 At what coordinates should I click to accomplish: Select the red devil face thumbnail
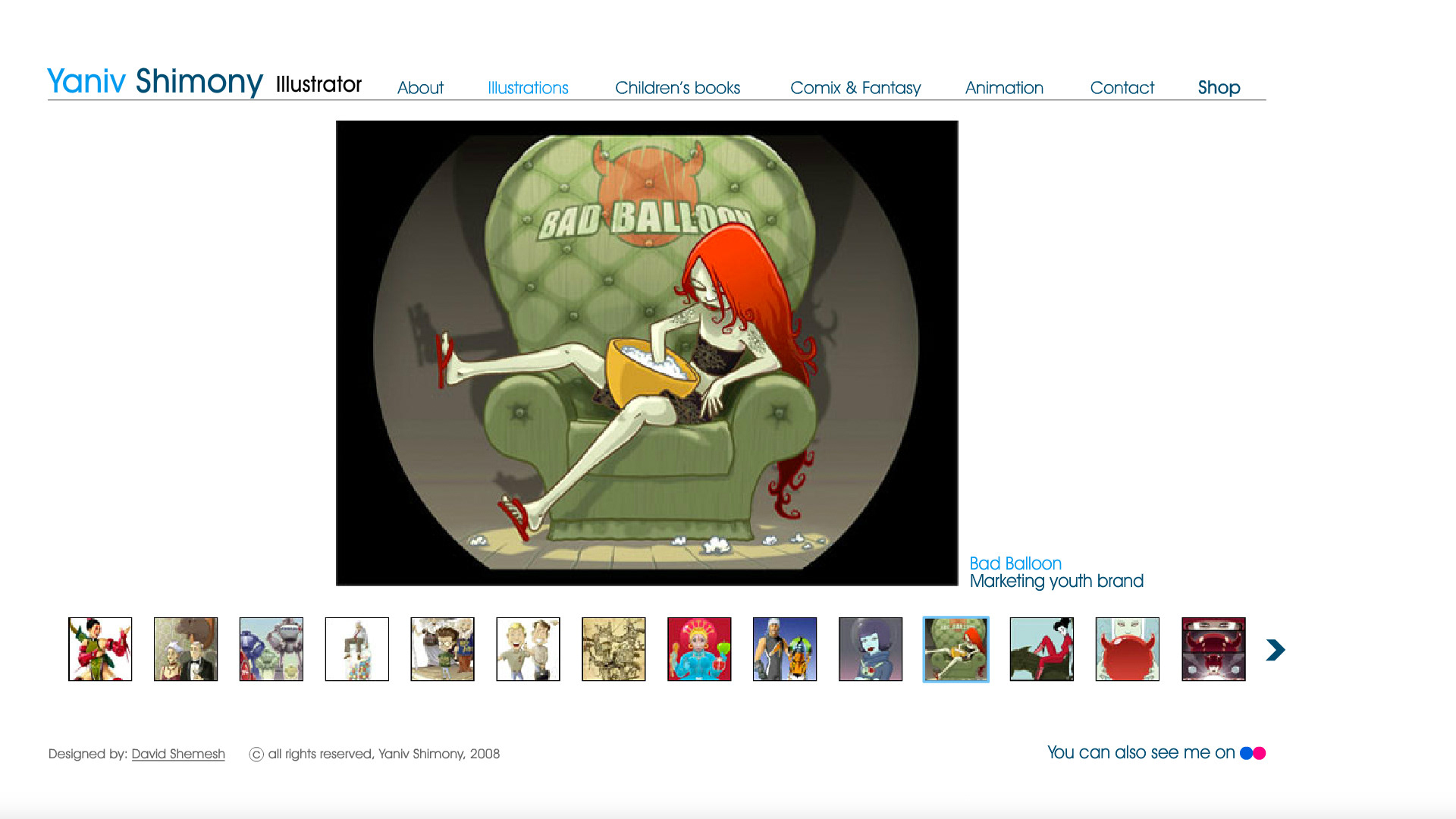click(x=1127, y=649)
